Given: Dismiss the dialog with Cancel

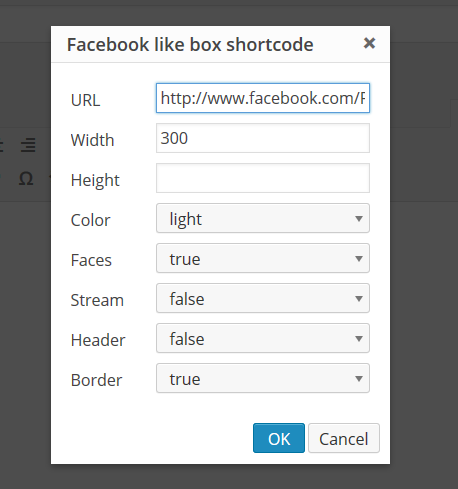Looking at the screenshot, I should pos(344,438).
